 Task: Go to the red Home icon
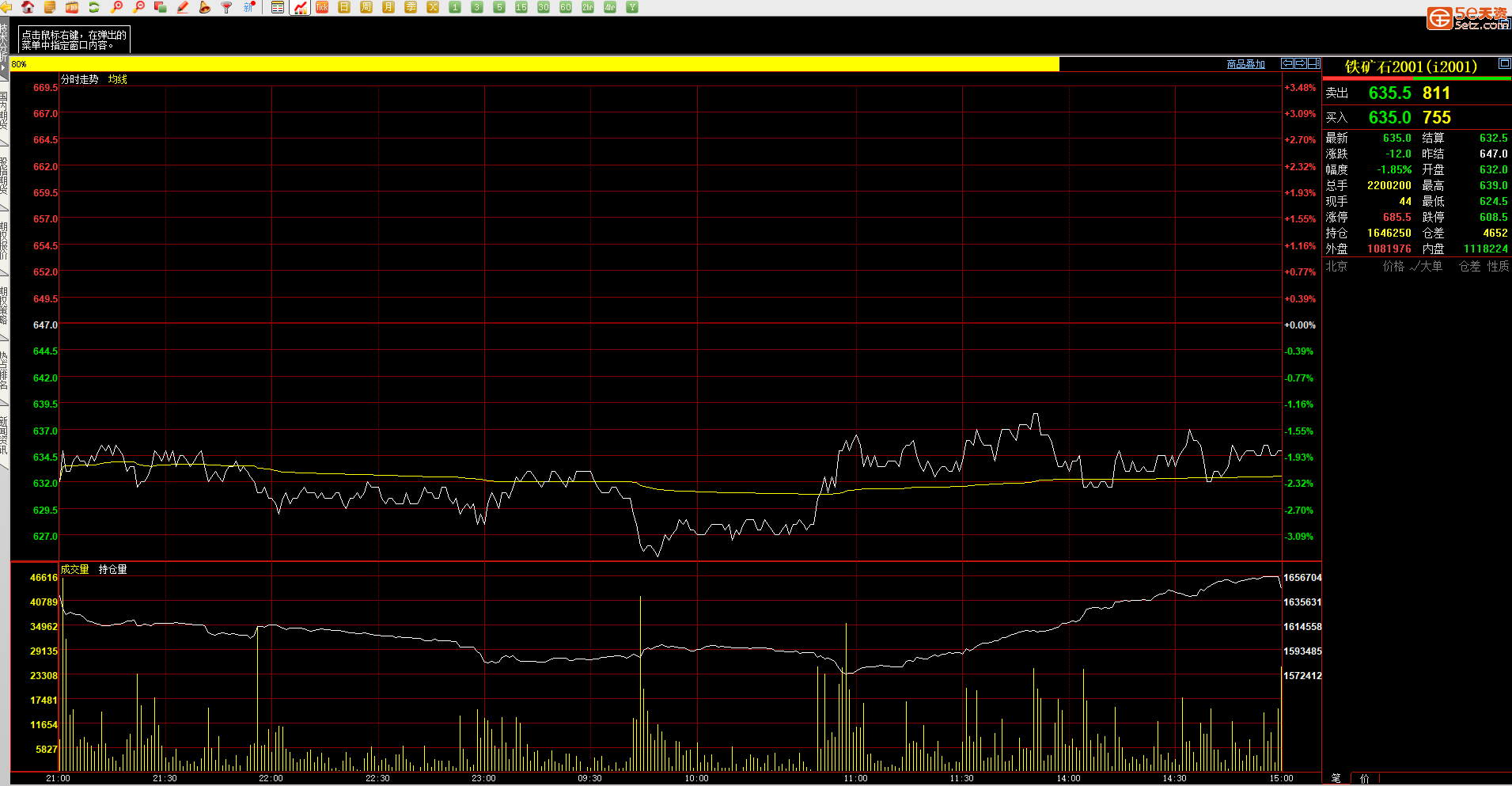click(28, 7)
